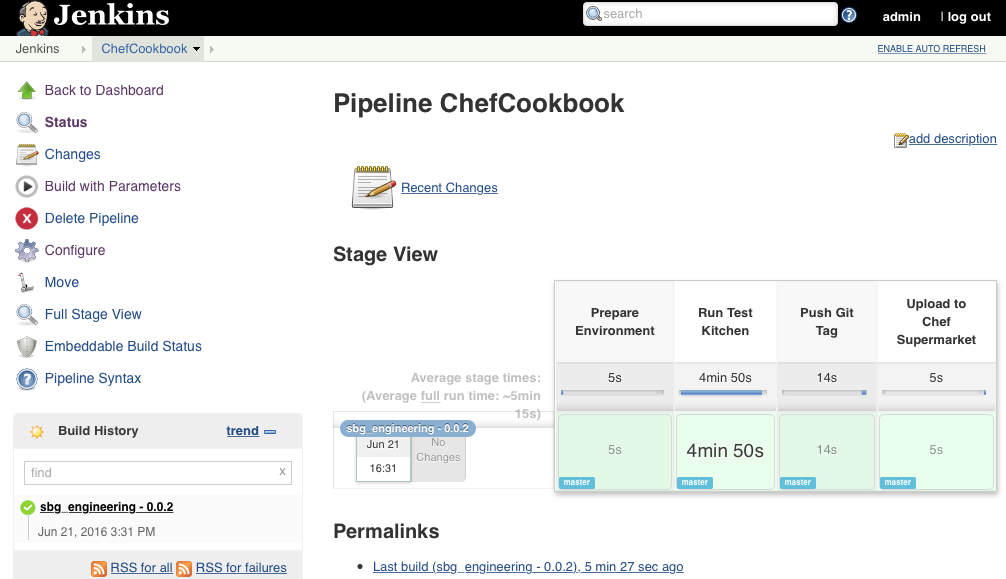Click the RSS for all feed icon

click(99, 569)
